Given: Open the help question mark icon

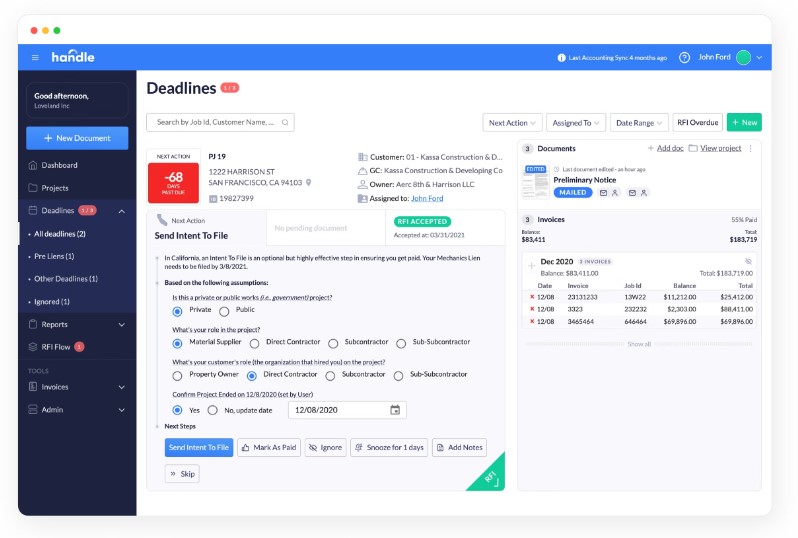Looking at the screenshot, I should pyautogui.click(x=684, y=58).
